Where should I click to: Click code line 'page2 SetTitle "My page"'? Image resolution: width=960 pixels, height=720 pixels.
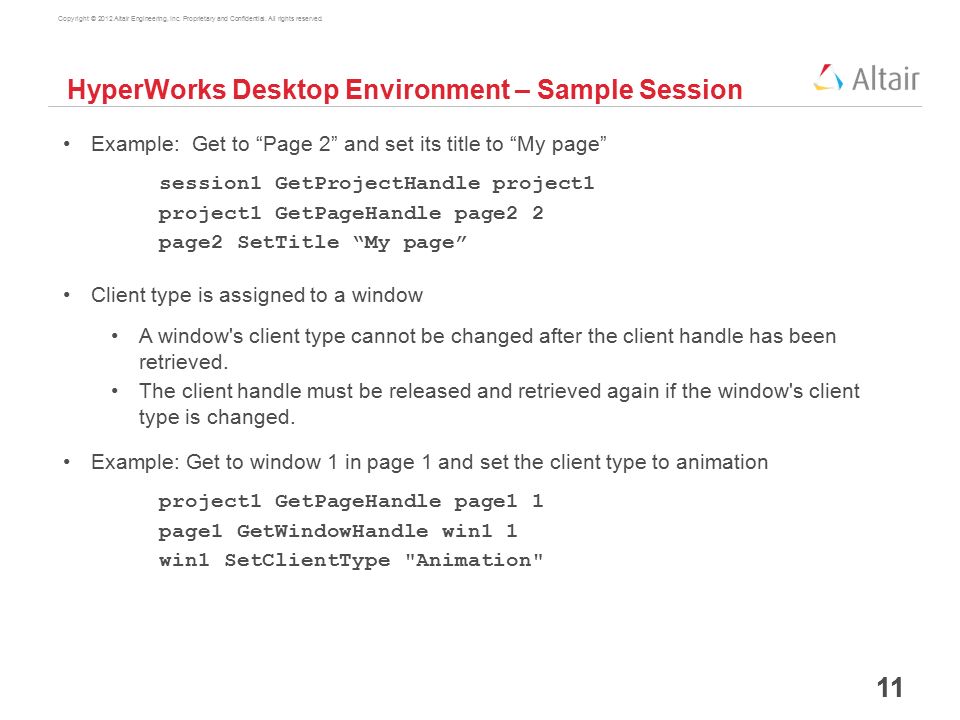312,243
